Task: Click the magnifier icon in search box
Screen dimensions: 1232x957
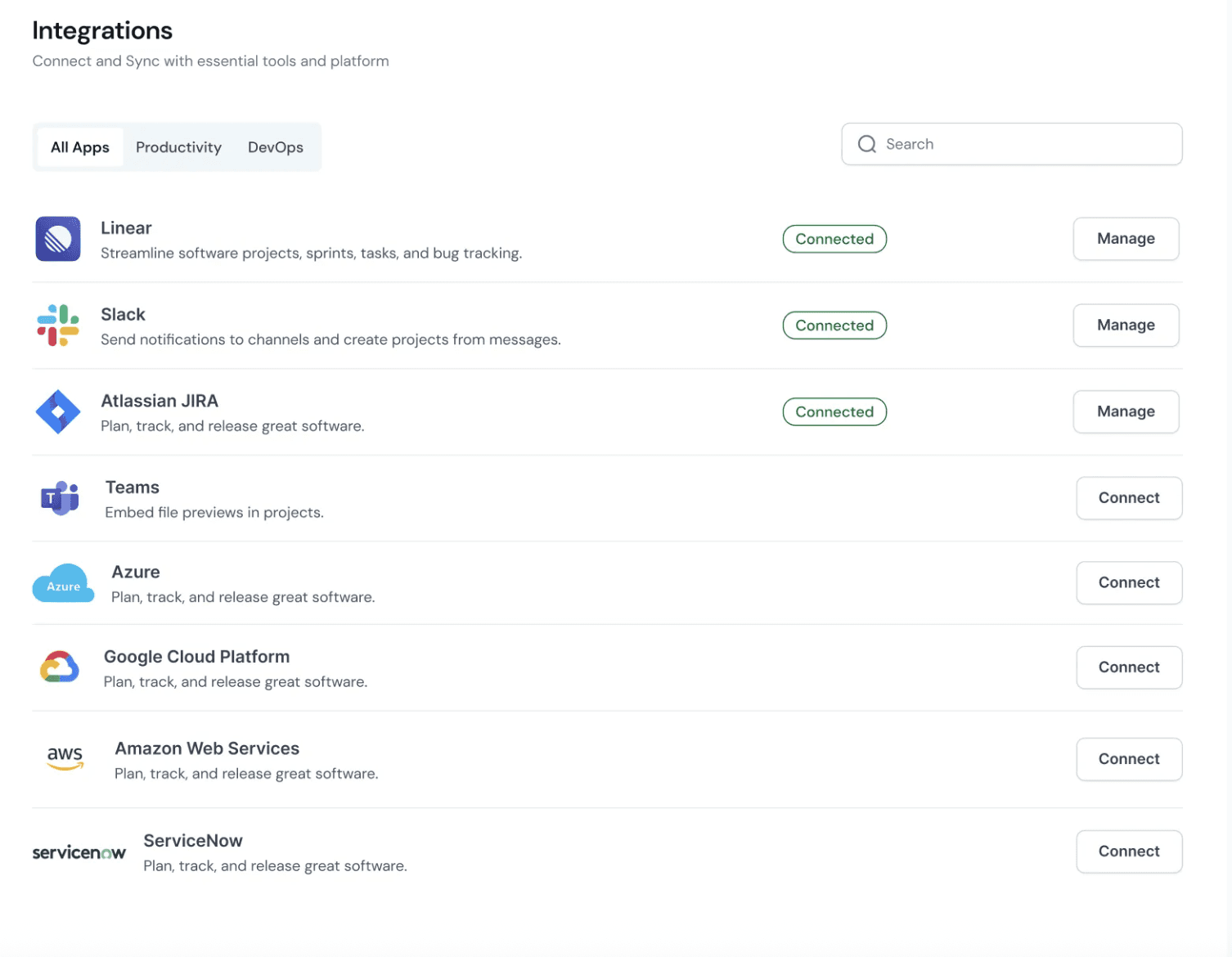Action: coord(867,144)
